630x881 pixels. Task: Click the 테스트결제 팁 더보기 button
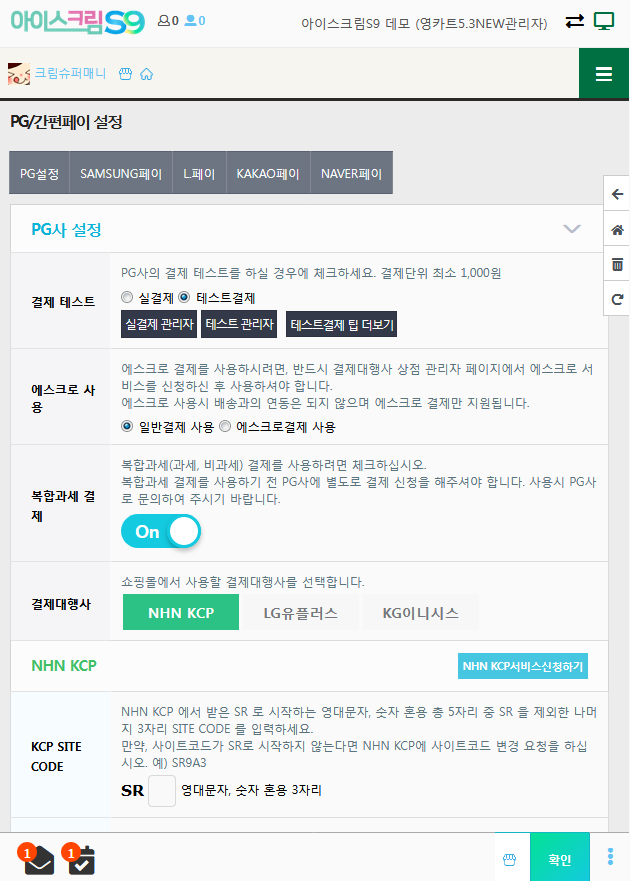tap(342, 324)
